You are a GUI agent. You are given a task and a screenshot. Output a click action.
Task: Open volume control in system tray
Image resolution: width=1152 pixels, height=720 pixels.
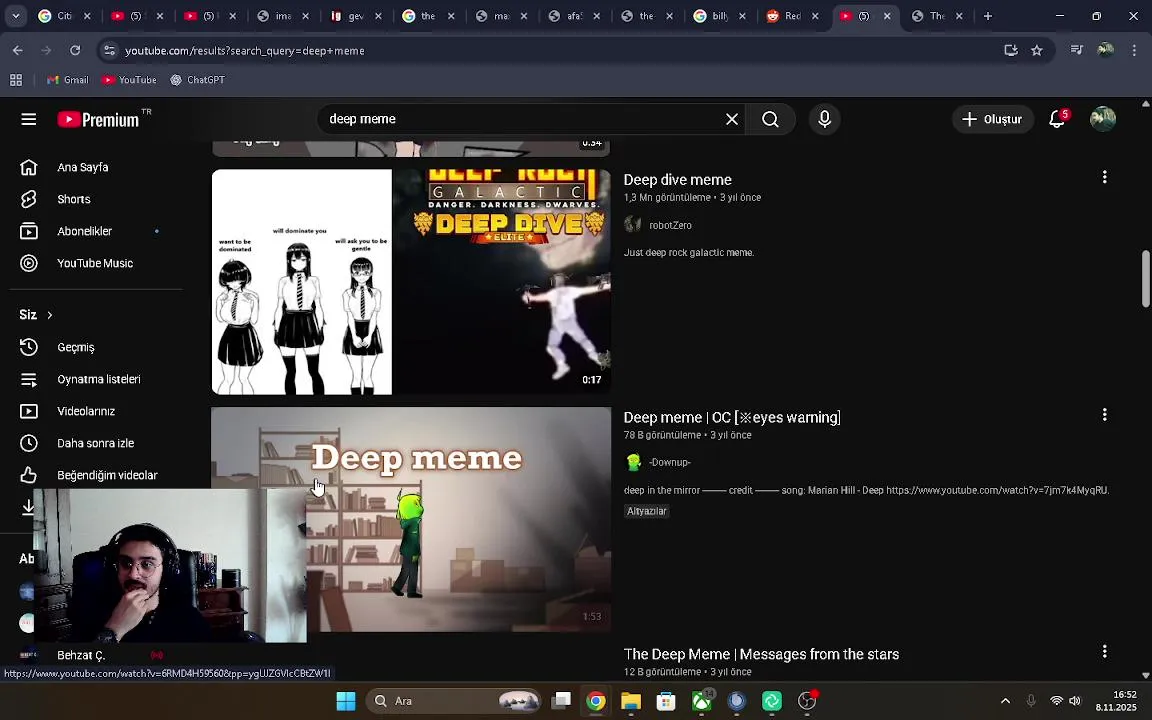1075,701
